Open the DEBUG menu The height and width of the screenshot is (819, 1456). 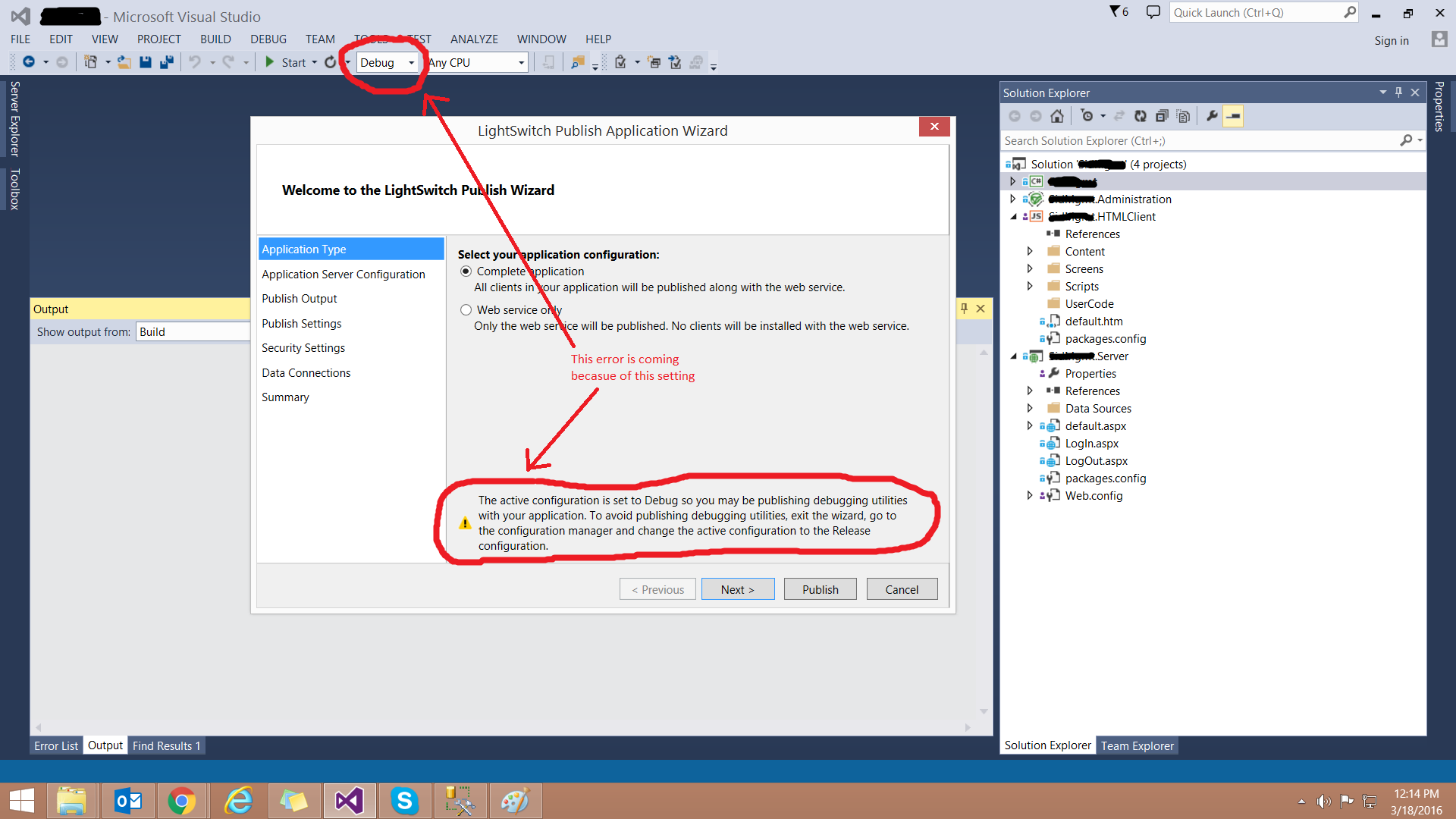click(x=268, y=39)
